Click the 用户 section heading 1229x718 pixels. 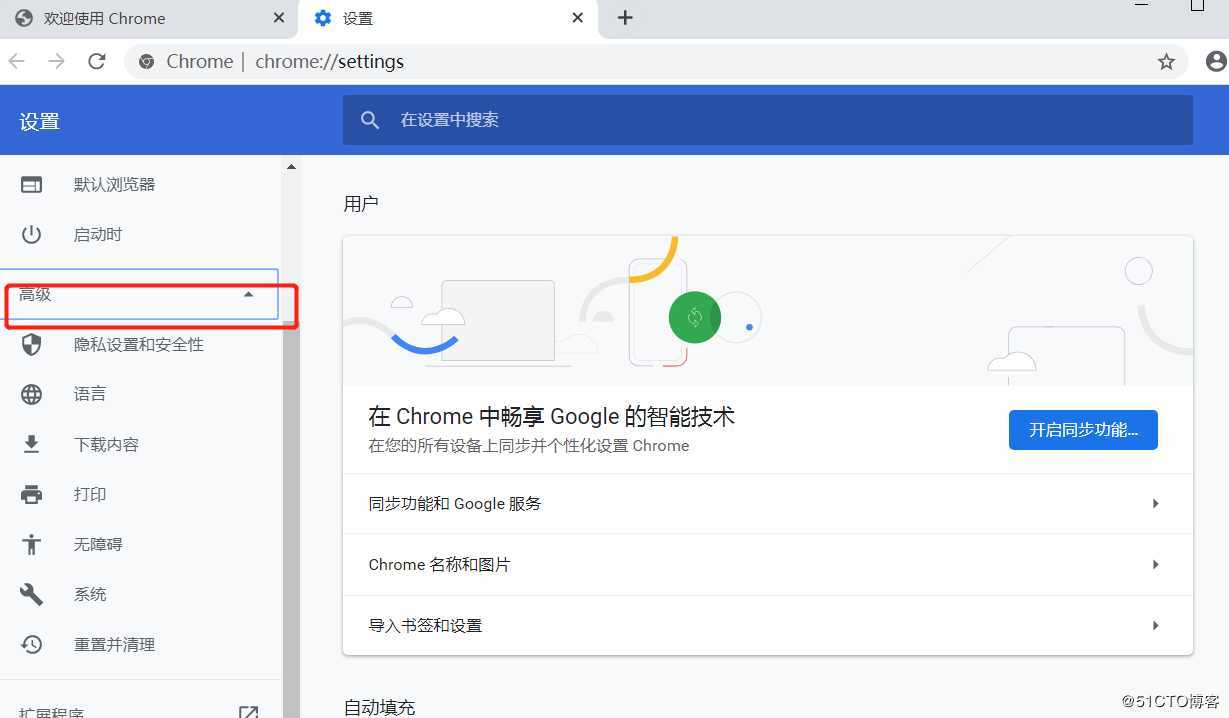[361, 204]
